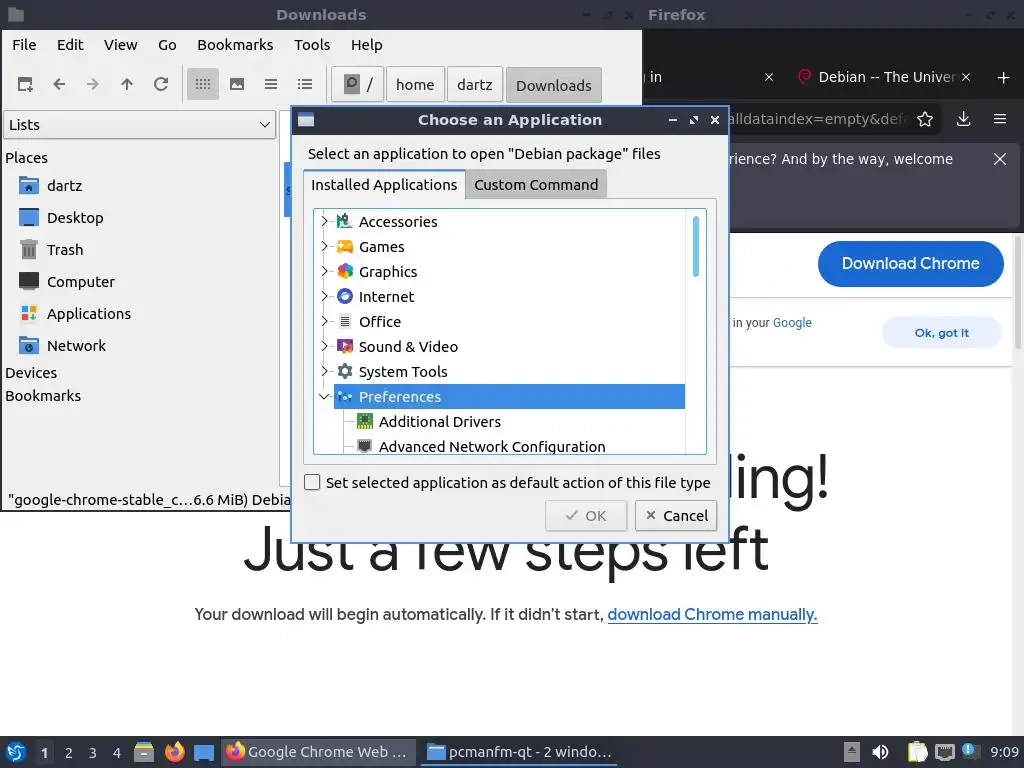Collapse the Preferences category

click(324, 396)
